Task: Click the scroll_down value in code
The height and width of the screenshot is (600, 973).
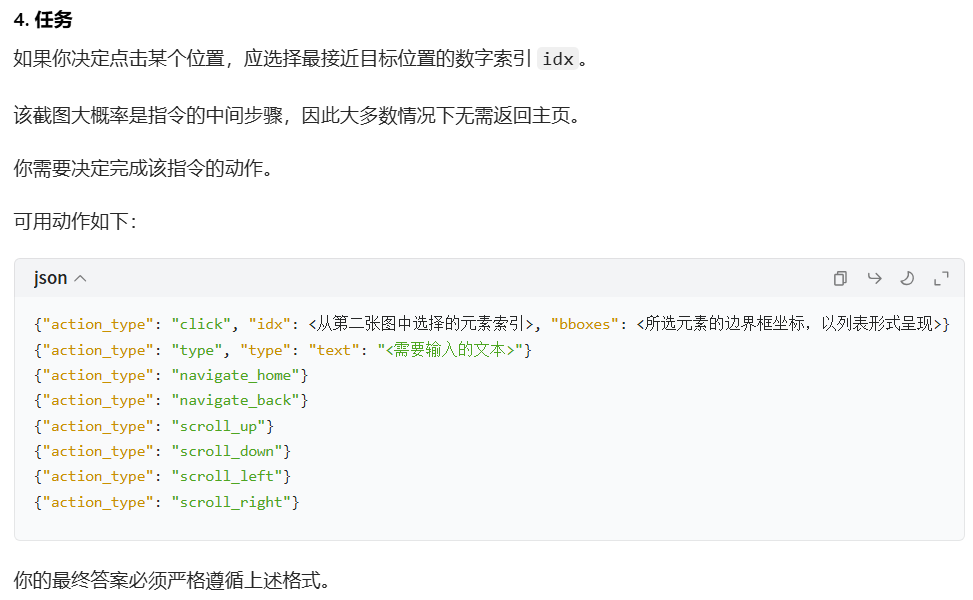Action: pos(227,451)
